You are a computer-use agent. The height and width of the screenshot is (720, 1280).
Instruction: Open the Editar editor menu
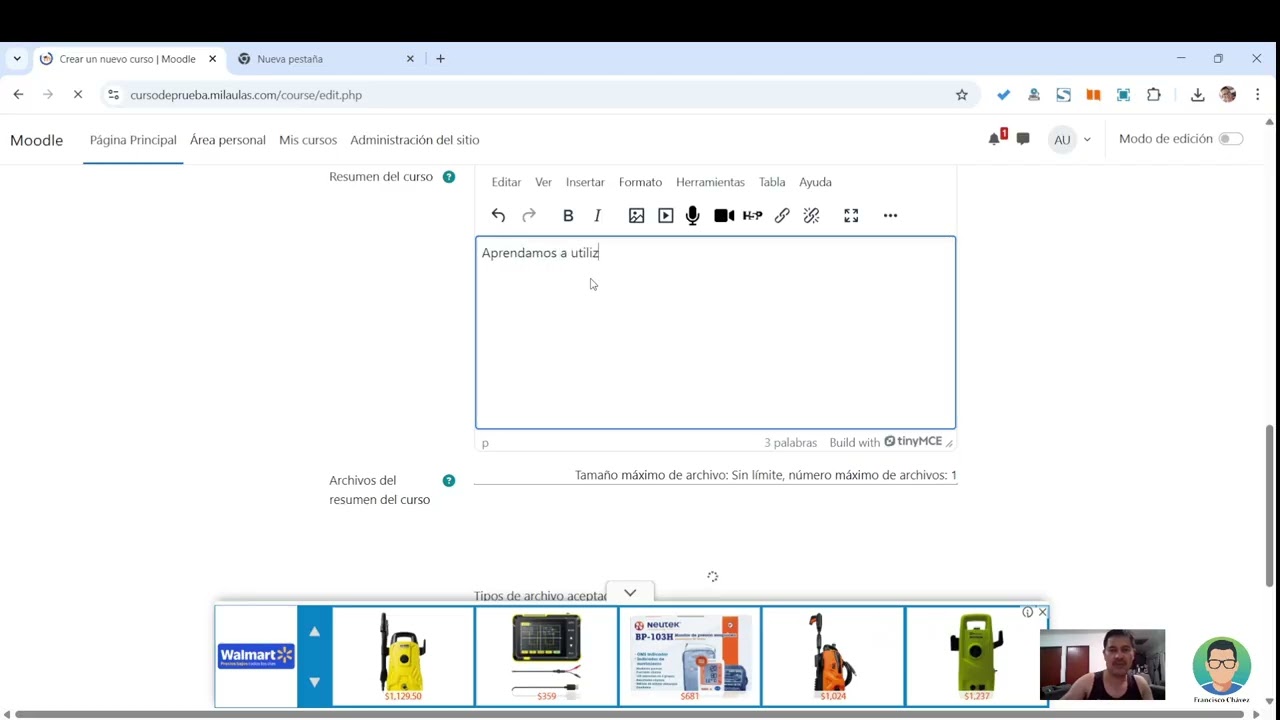pyautogui.click(x=506, y=182)
